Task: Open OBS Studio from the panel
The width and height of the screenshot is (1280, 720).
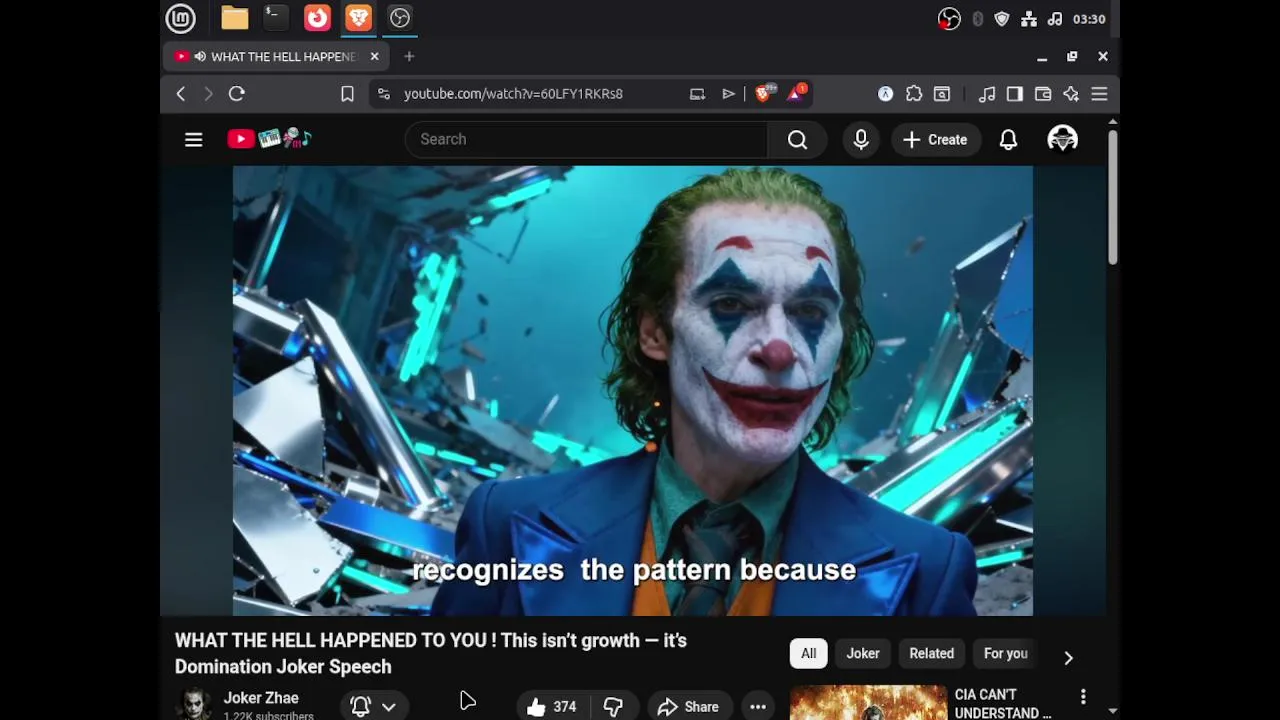Action: click(x=400, y=18)
